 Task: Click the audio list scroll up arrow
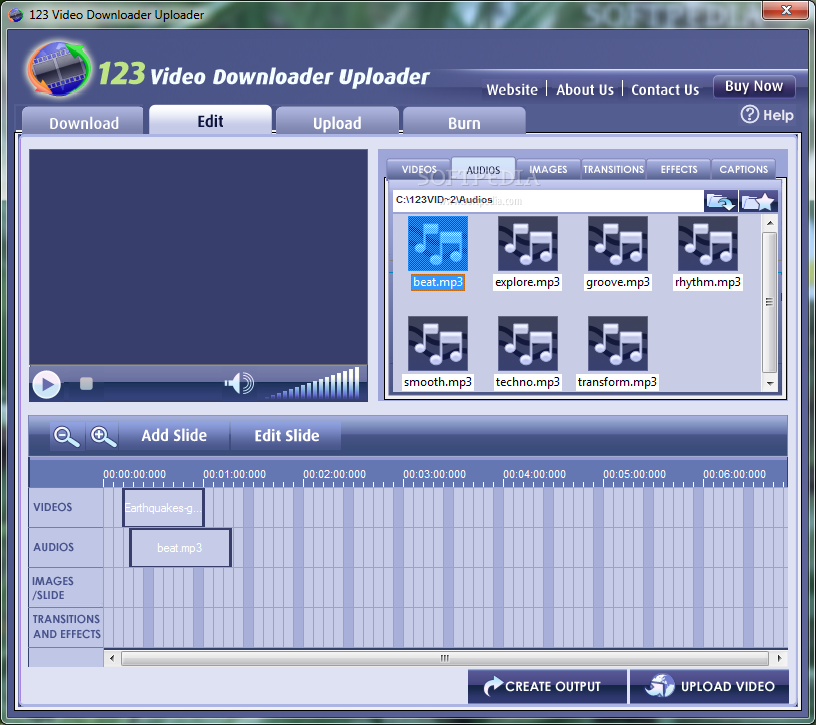point(770,223)
